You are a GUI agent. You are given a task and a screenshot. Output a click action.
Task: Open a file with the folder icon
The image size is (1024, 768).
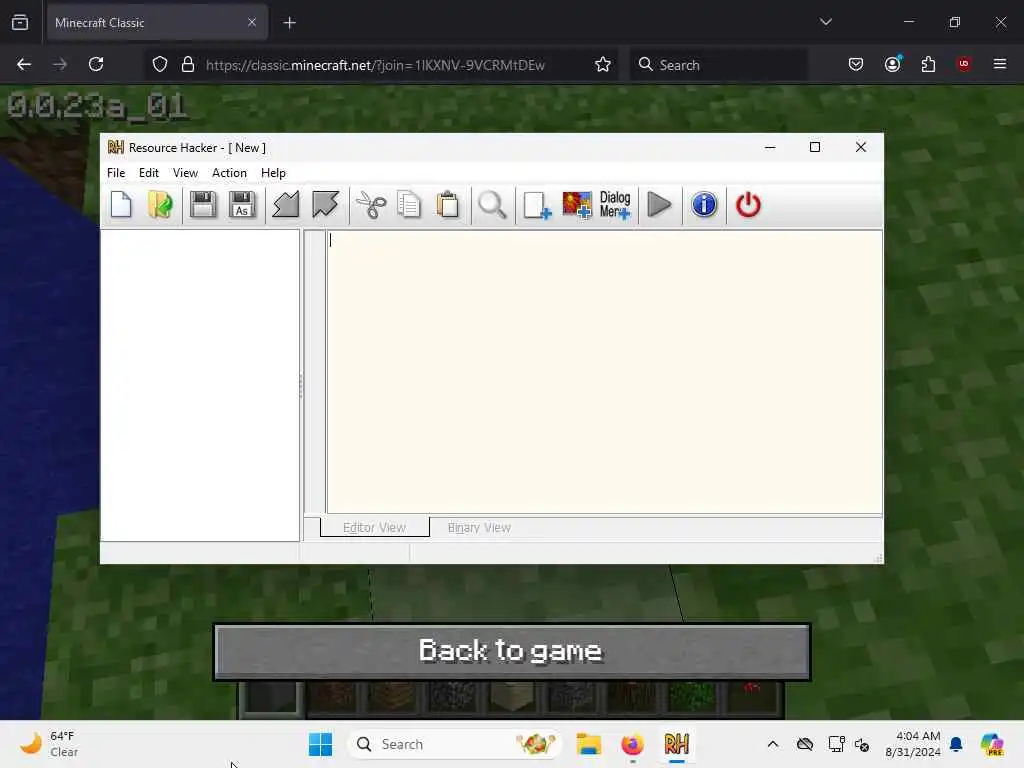point(160,205)
